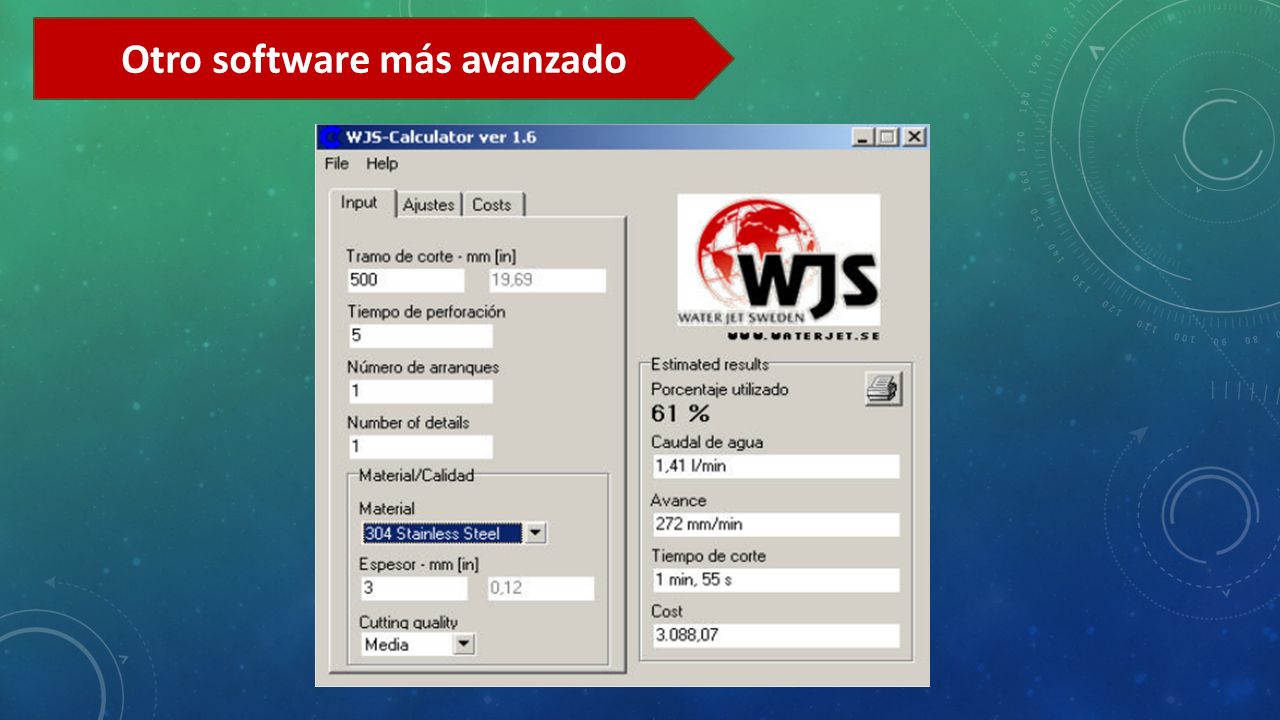Switch to the Input tab
This screenshot has width=1280, height=720.
(359, 203)
